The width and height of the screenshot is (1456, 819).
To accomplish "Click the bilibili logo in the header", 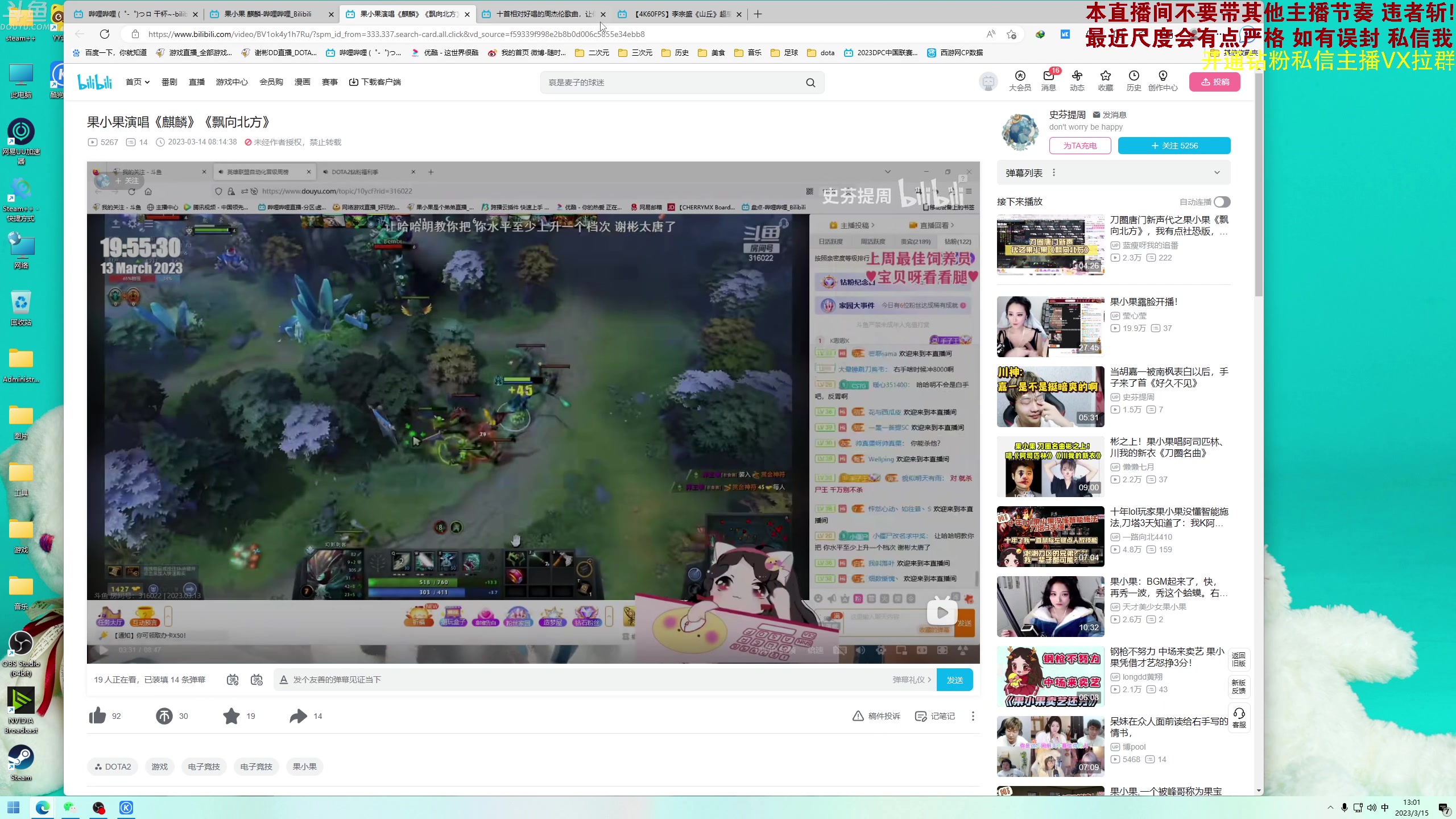I will coord(95,82).
